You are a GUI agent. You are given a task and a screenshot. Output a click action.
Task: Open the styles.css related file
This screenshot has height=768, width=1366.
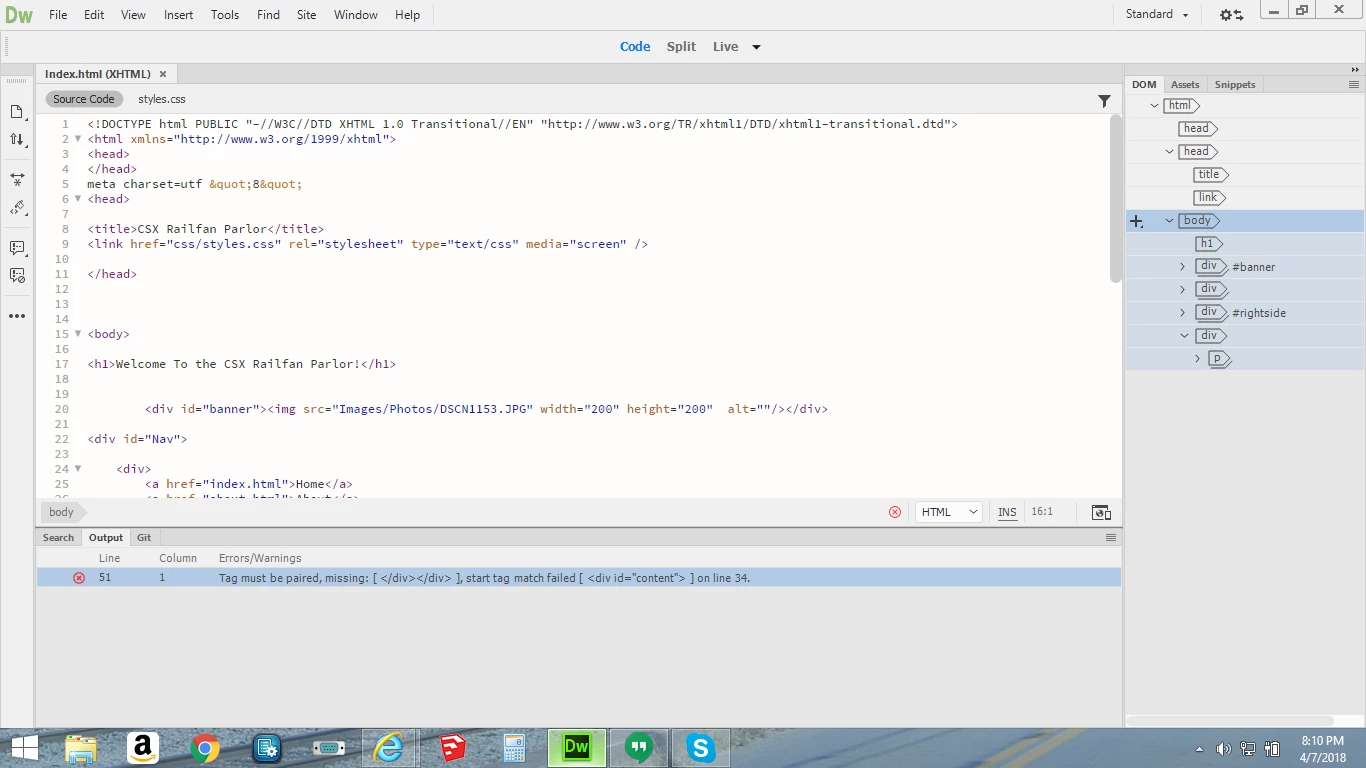click(x=162, y=99)
